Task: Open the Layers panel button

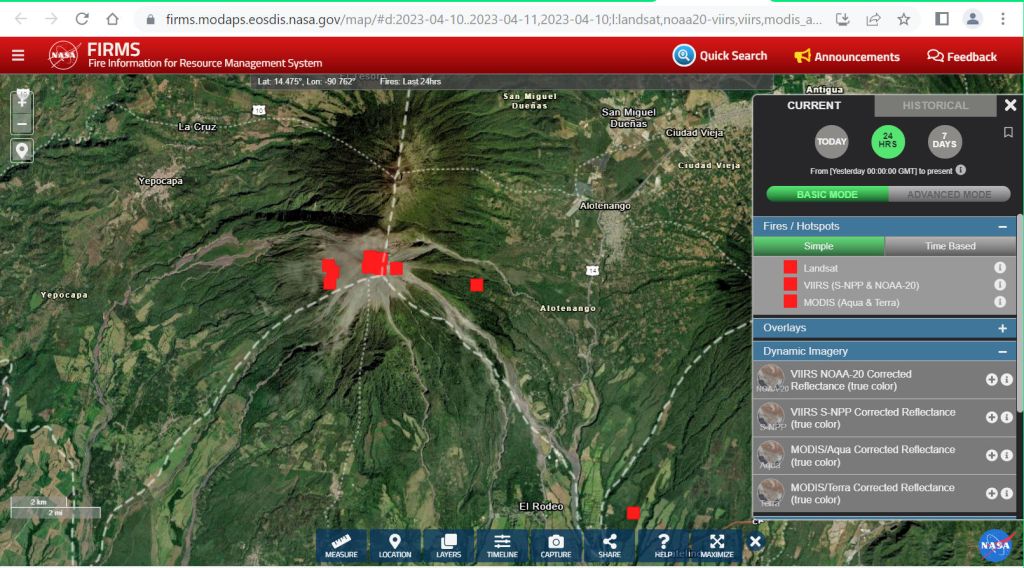Action: pyautogui.click(x=448, y=545)
